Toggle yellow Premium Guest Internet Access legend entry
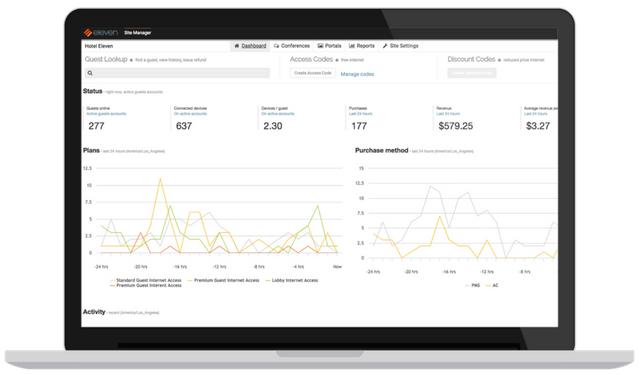640x375 pixels. pos(223,280)
